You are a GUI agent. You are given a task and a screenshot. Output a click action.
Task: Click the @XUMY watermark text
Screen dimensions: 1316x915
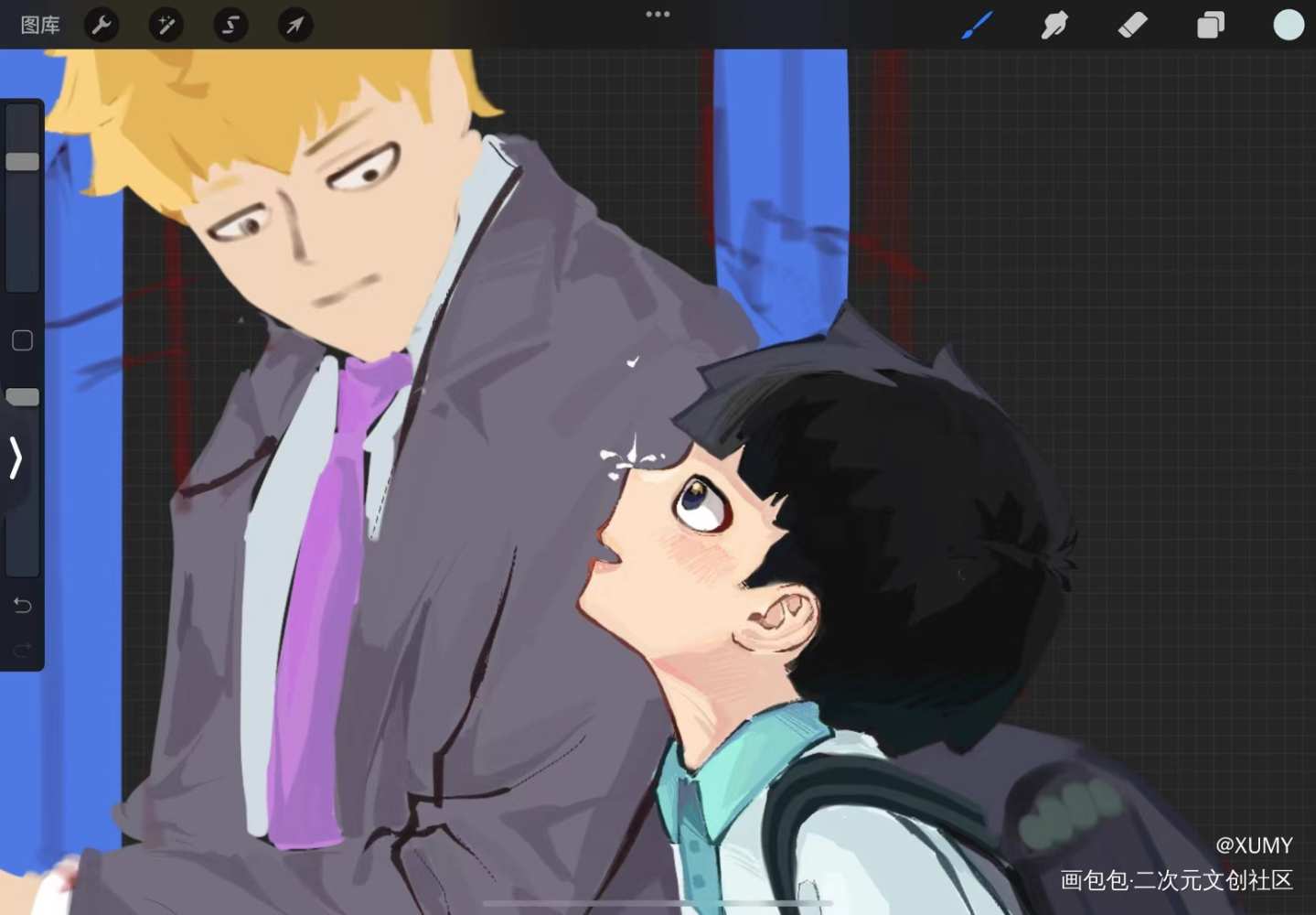tap(1254, 845)
